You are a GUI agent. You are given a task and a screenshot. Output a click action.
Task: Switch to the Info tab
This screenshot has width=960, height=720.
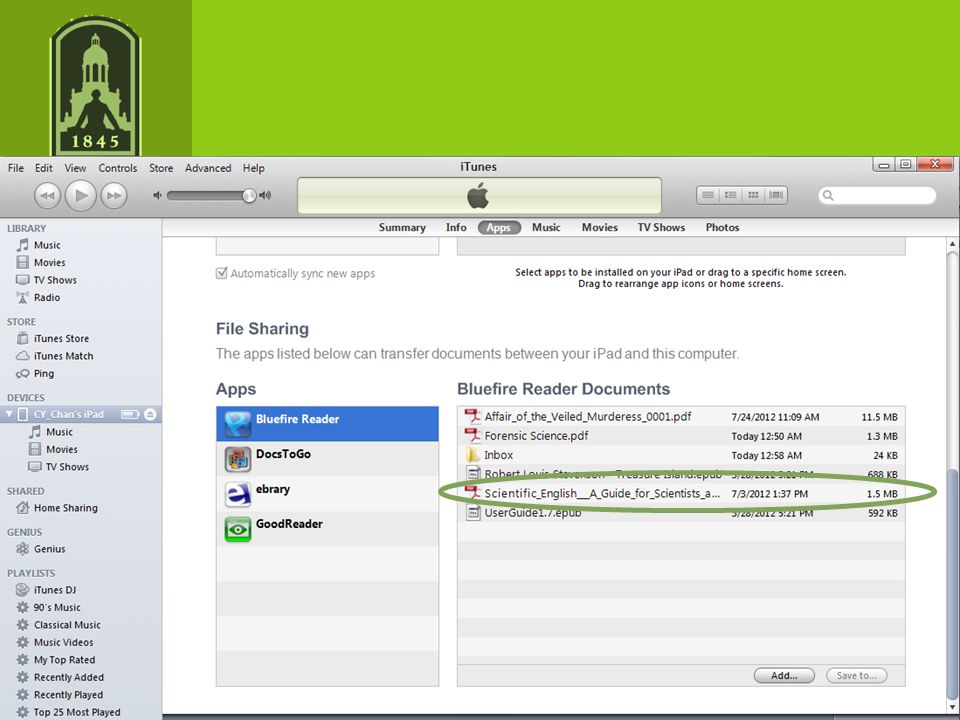pyautogui.click(x=456, y=227)
